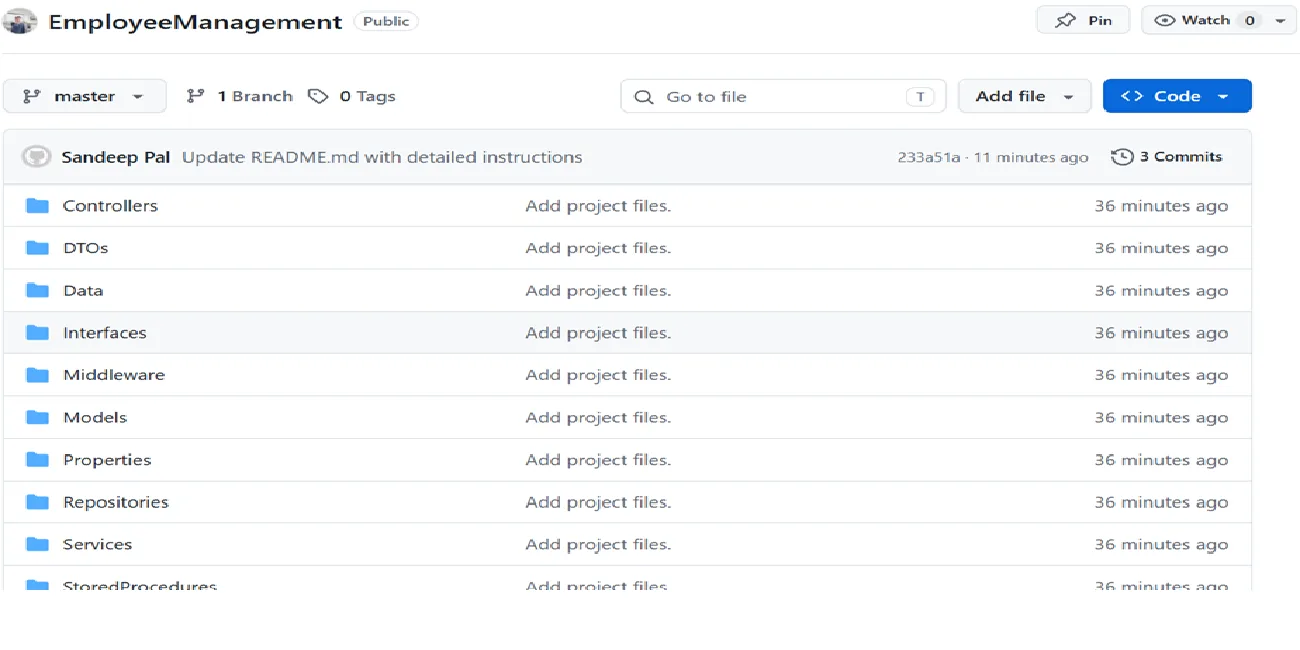Open the Models folder name
Viewport: 1300px width, 650px height.
tap(95, 417)
